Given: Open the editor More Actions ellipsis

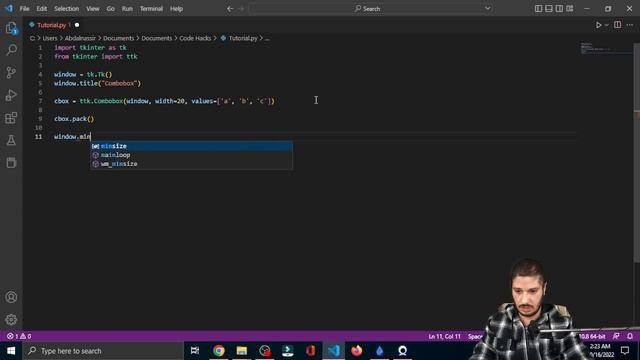Looking at the screenshot, I should (630, 25).
